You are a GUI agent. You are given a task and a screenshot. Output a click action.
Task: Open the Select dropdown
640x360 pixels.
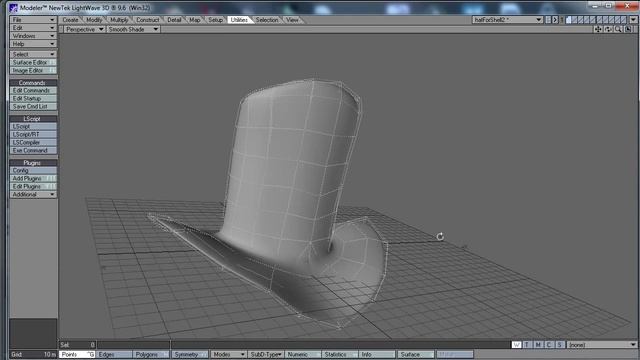pos(33,54)
